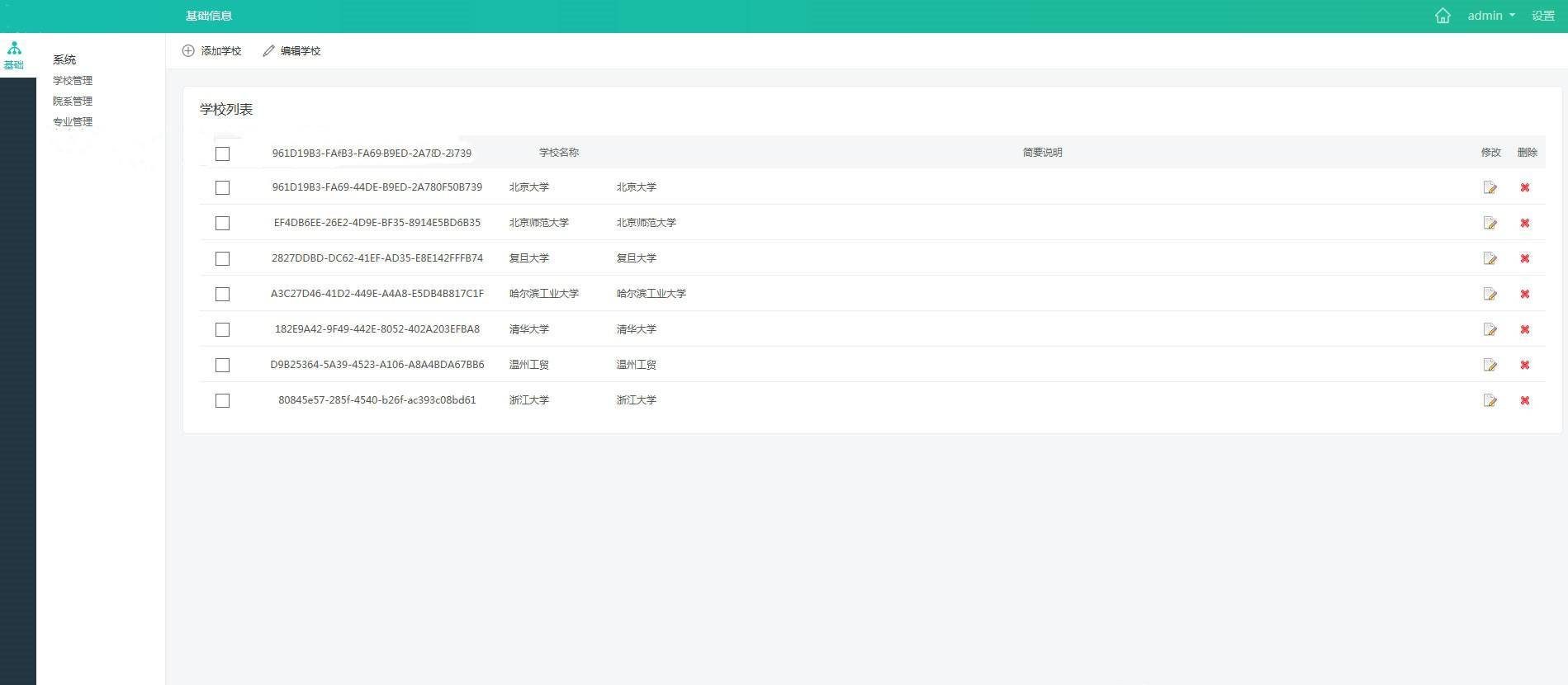Check the box next to 浙江大学

(x=222, y=400)
